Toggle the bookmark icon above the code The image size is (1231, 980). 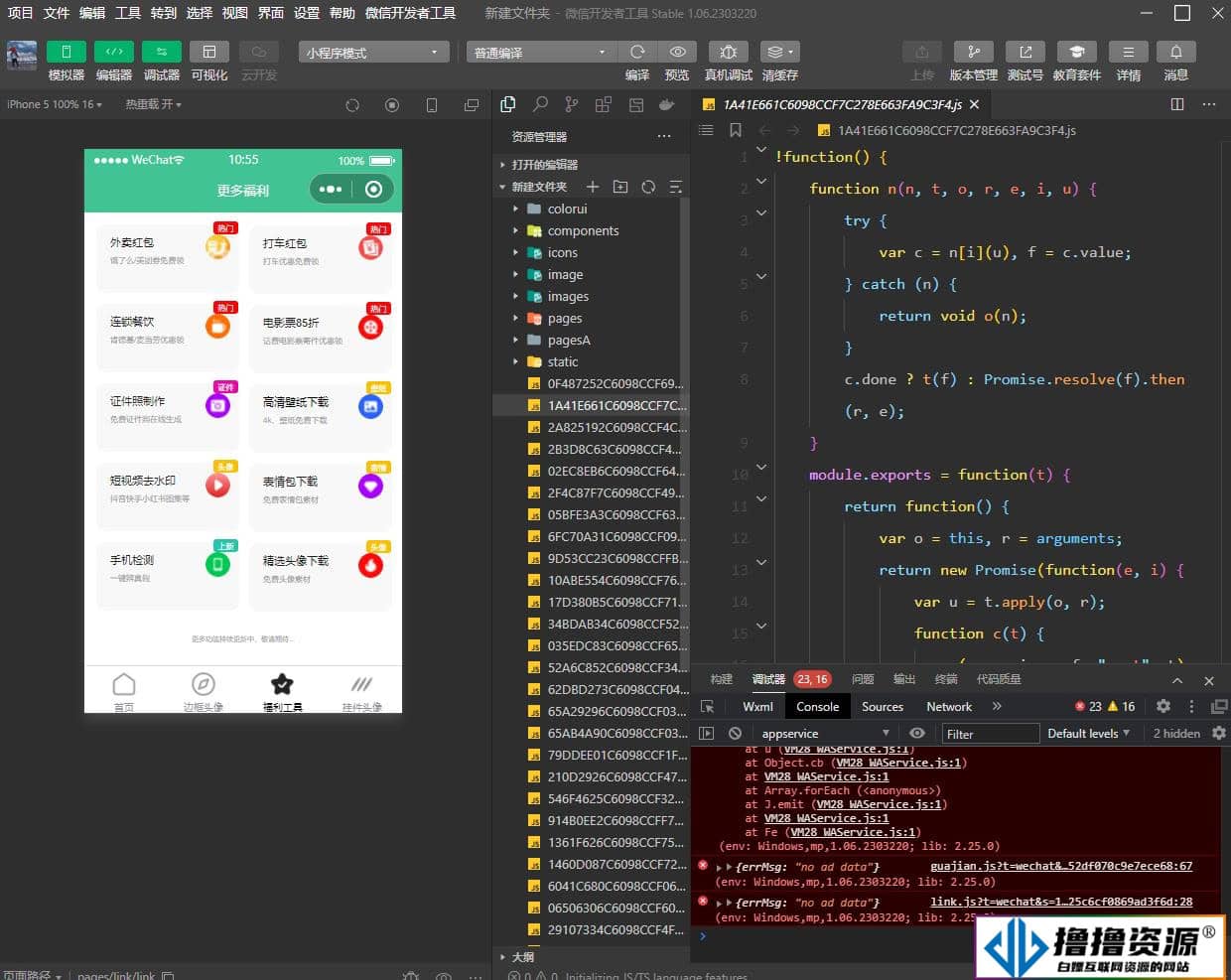(736, 130)
